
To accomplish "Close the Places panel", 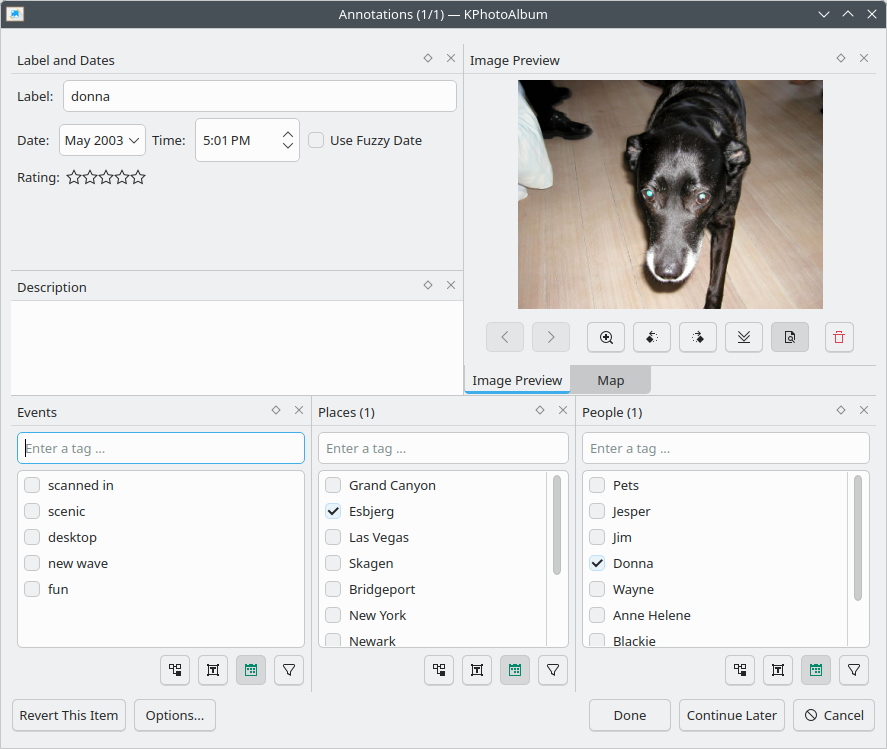I will (563, 410).
